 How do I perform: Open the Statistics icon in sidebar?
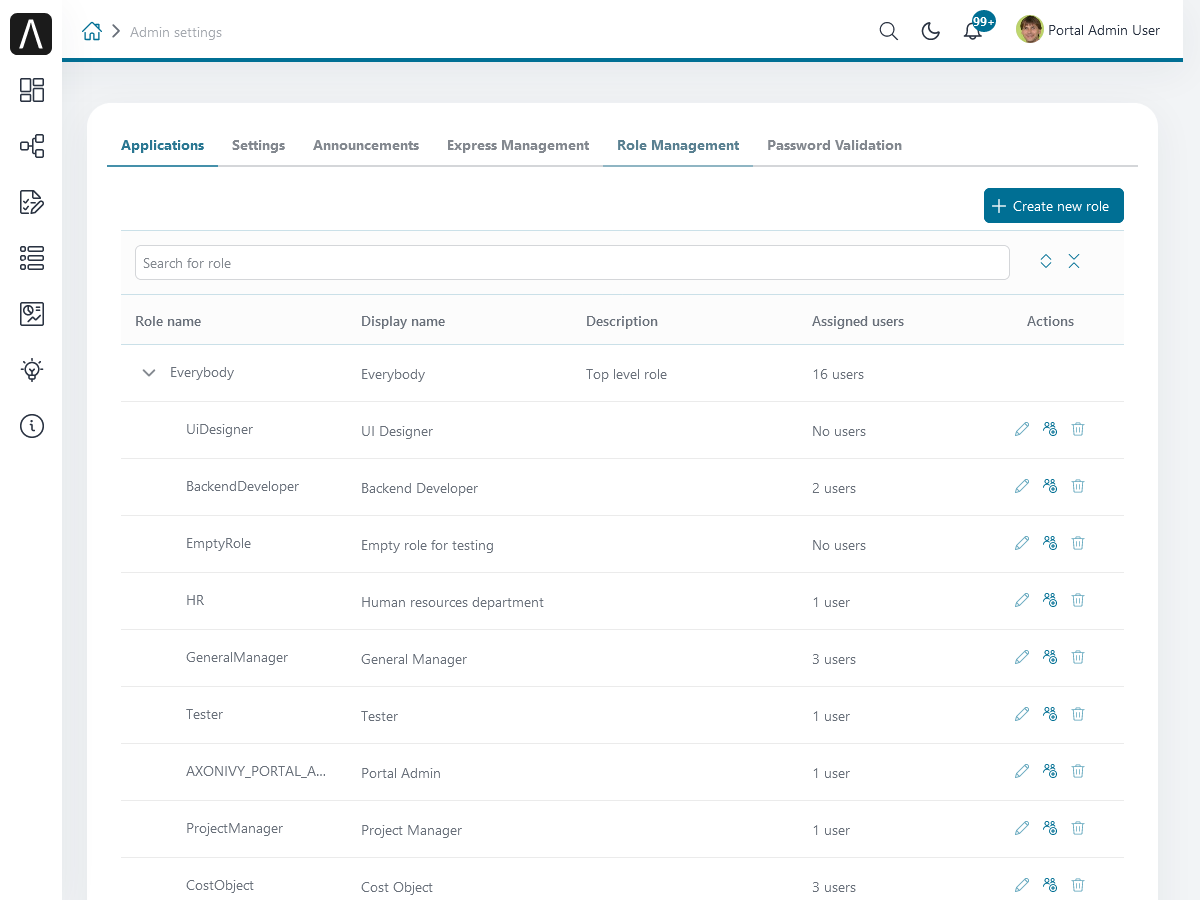[x=32, y=314]
